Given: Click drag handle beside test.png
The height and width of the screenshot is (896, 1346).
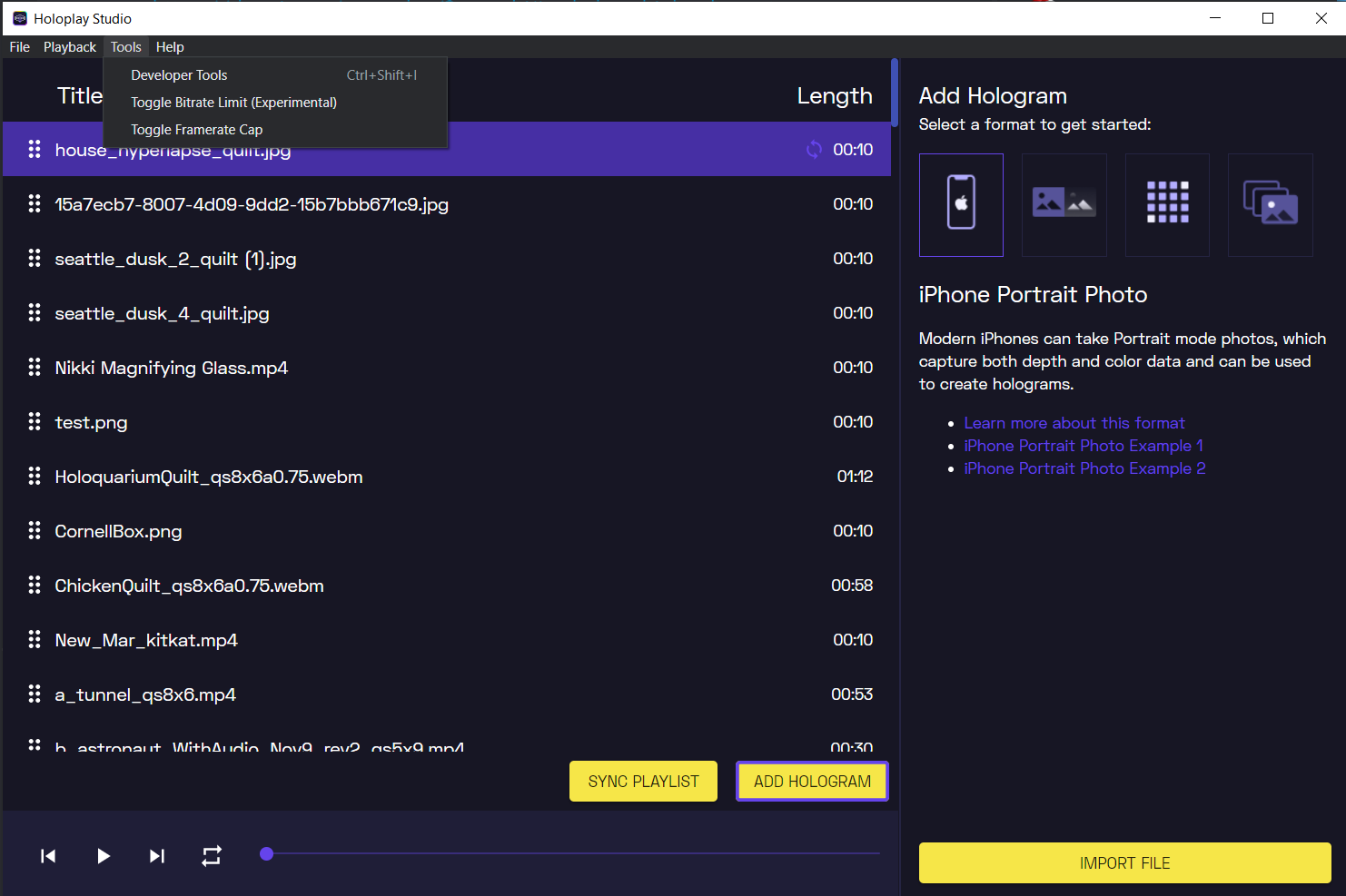Looking at the screenshot, I should [x=35, y=421].
